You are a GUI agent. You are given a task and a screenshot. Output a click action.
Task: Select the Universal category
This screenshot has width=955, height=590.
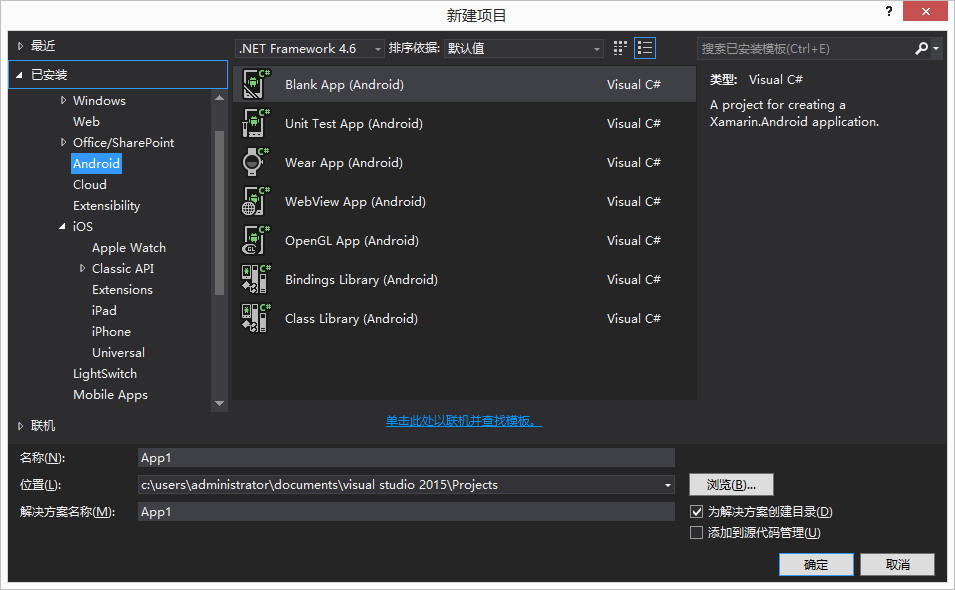pos(118,353)
